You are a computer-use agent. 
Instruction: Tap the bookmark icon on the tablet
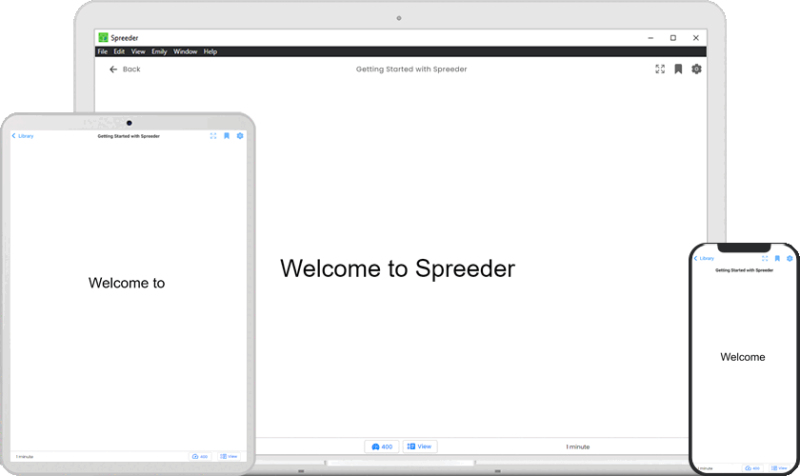(x=227, y=136)
